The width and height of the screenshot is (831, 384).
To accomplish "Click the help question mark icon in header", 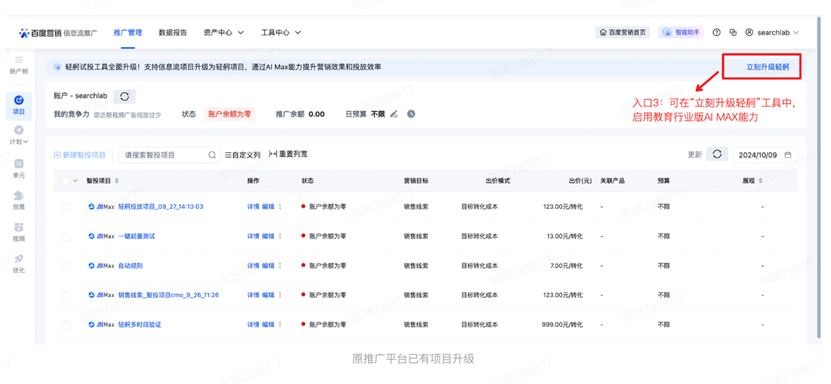I will click(x=717, y=32).
